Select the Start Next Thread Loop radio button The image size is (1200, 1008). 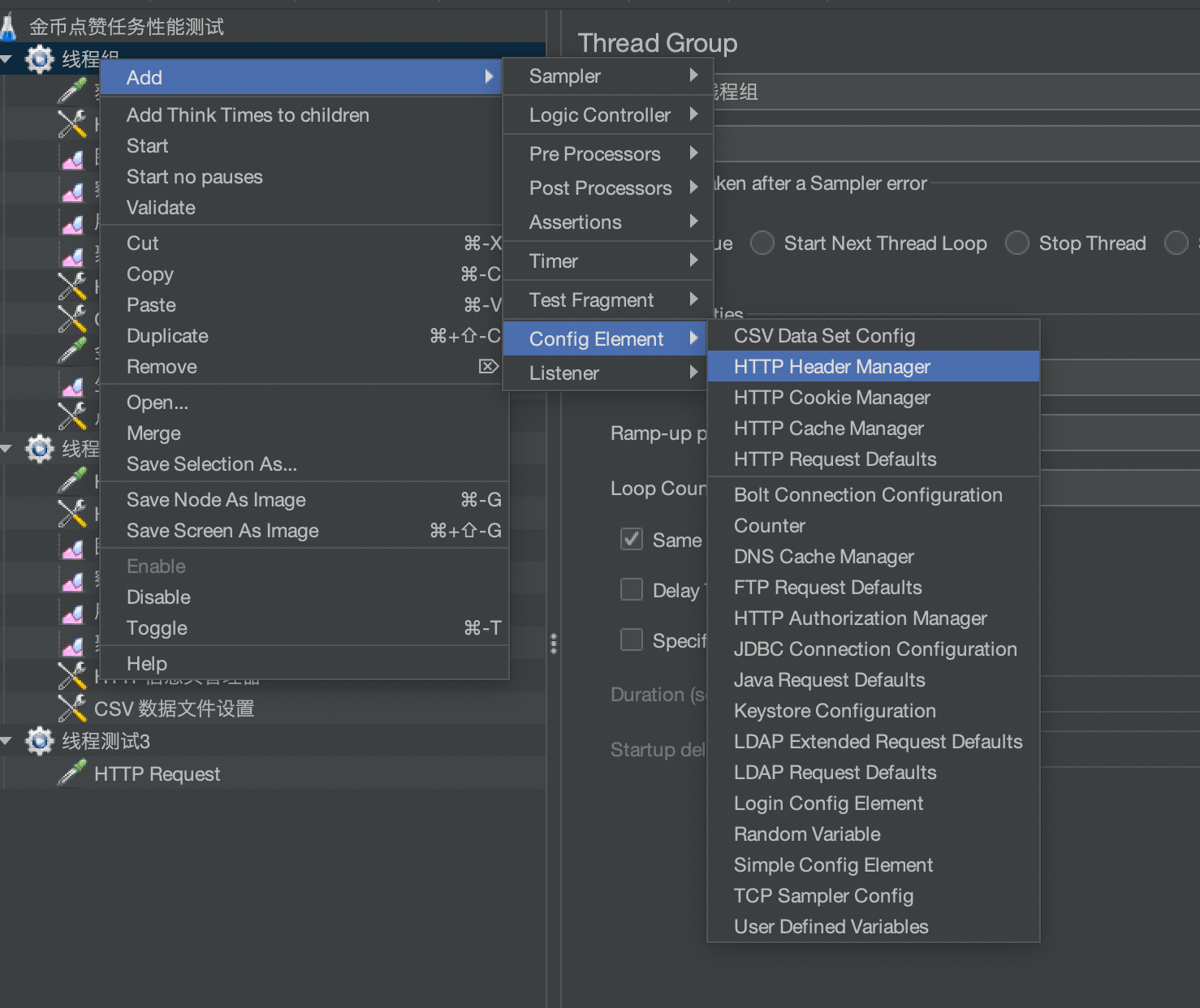pos(762,243)
